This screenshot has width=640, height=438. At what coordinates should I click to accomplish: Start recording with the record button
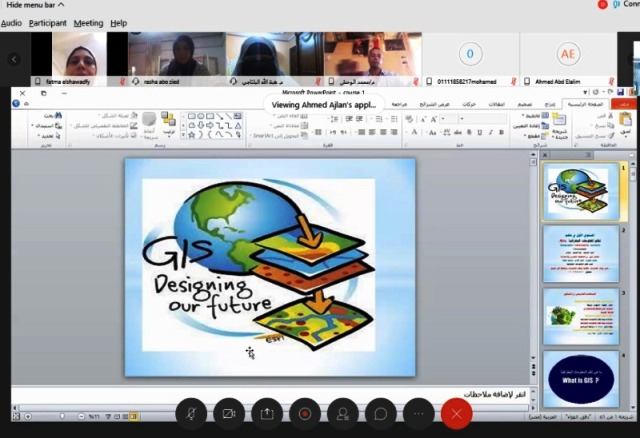coord(305,413)
